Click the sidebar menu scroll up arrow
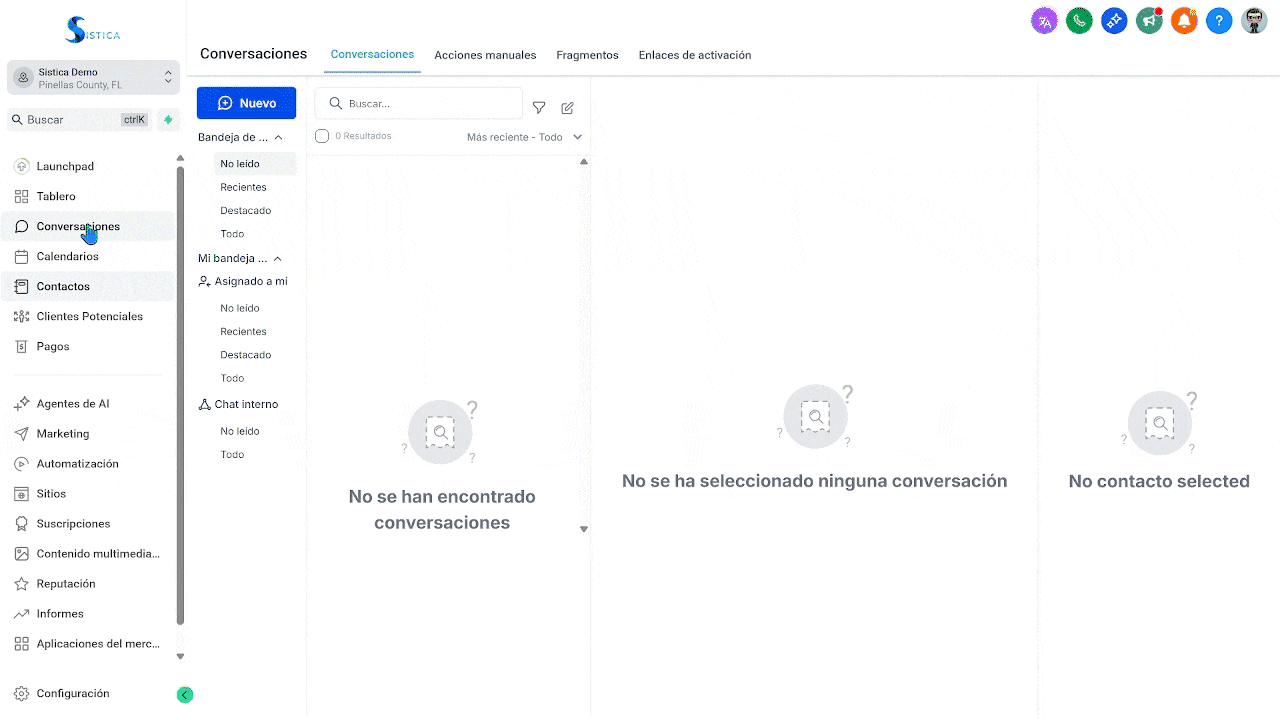Image resolution: width=1280 pixels, height=720 pixels. [180, 158]
